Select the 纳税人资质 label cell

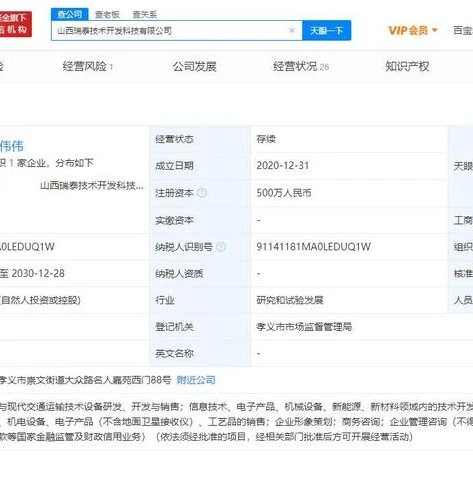click(200, 273)
